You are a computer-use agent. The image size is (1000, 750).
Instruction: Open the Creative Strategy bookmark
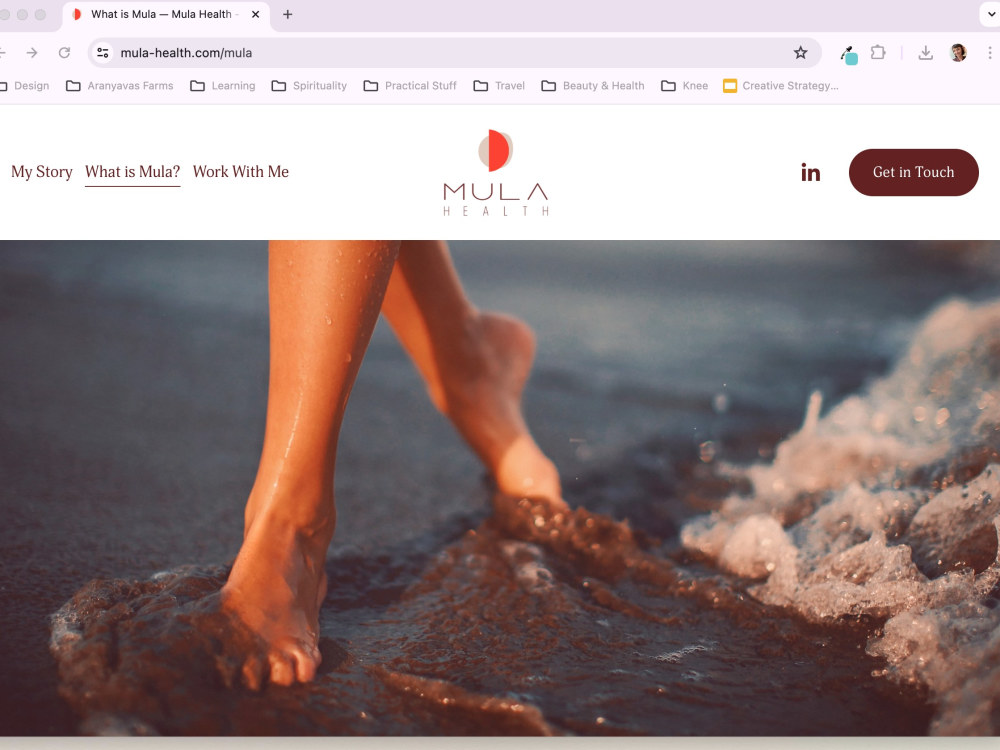point(781,85)
